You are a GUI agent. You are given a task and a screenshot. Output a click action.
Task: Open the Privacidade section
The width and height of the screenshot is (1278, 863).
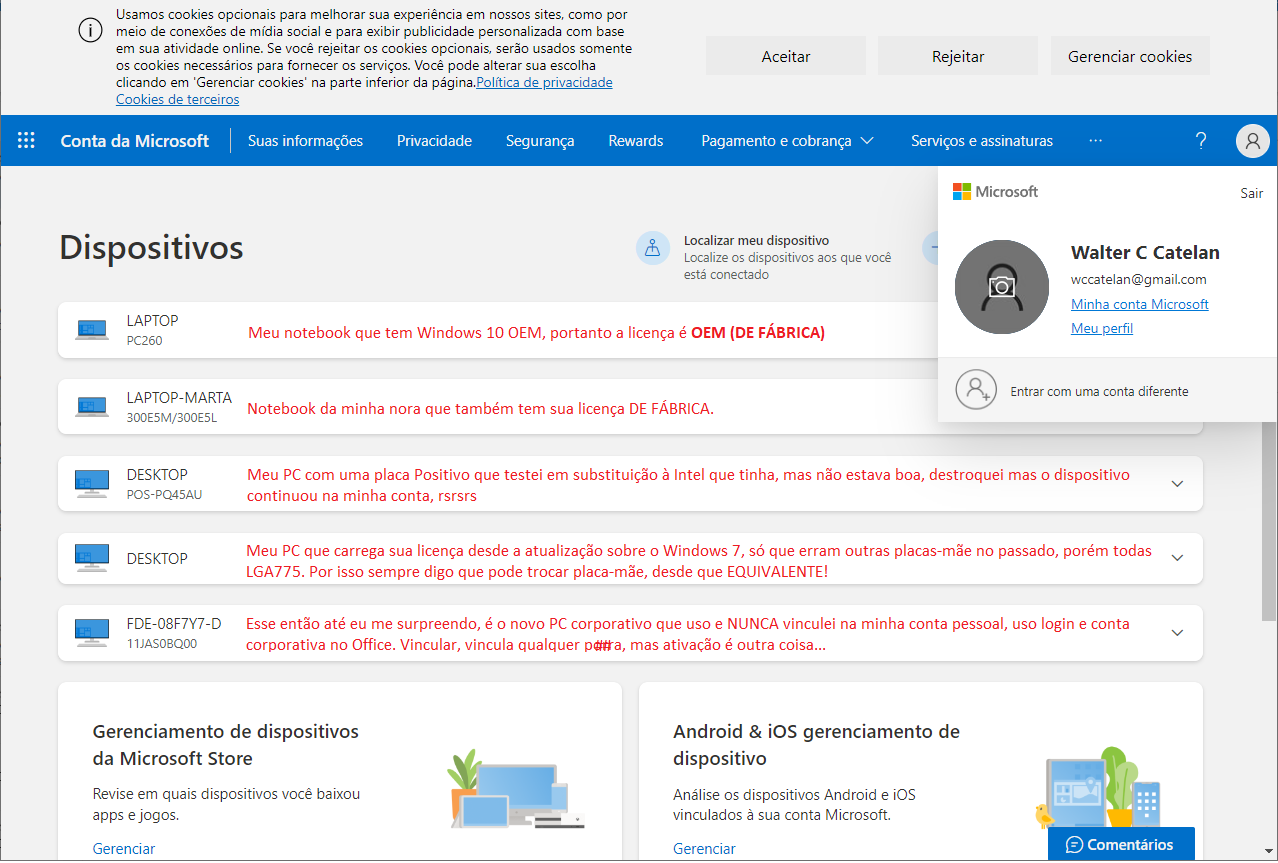[434, 141]
